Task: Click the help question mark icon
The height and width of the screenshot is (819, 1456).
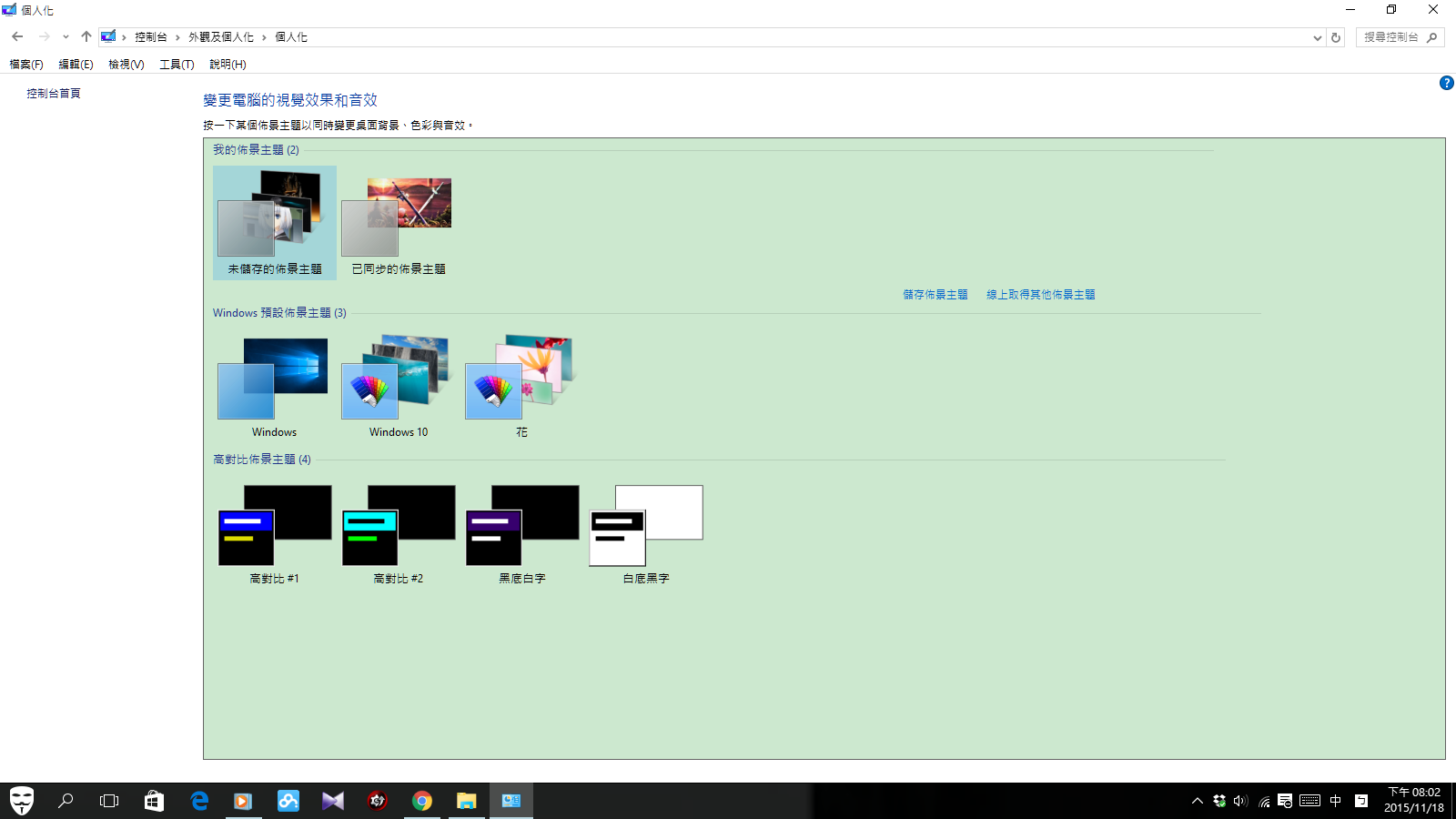Action: point(1446,83)
